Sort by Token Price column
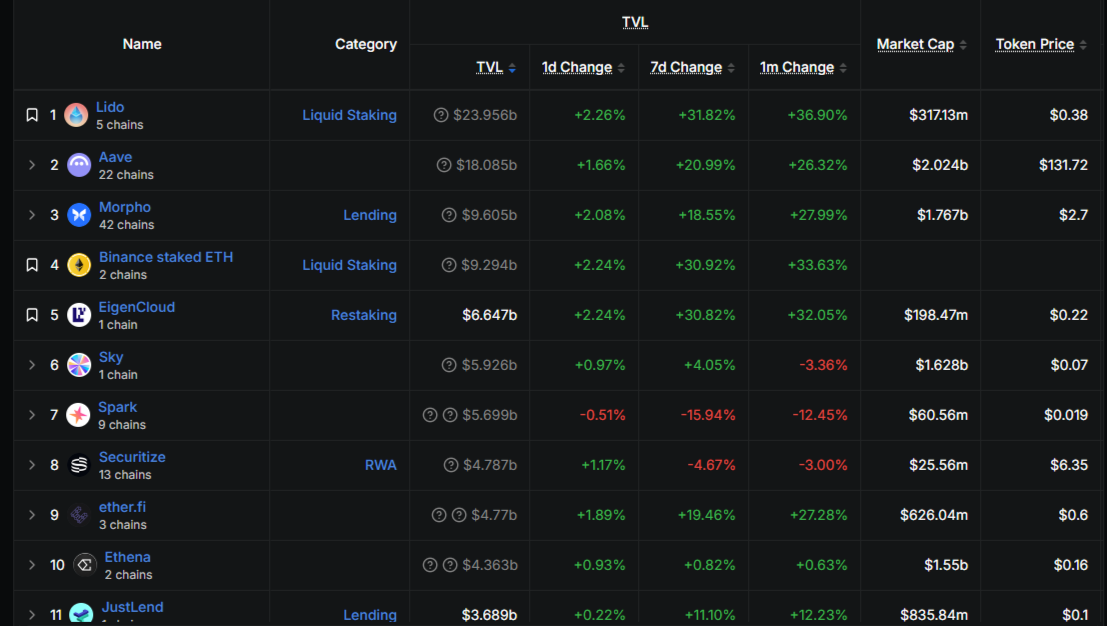Image resolution: width=1107 pixels, height=626 pixels. (x=1041, y=44)
